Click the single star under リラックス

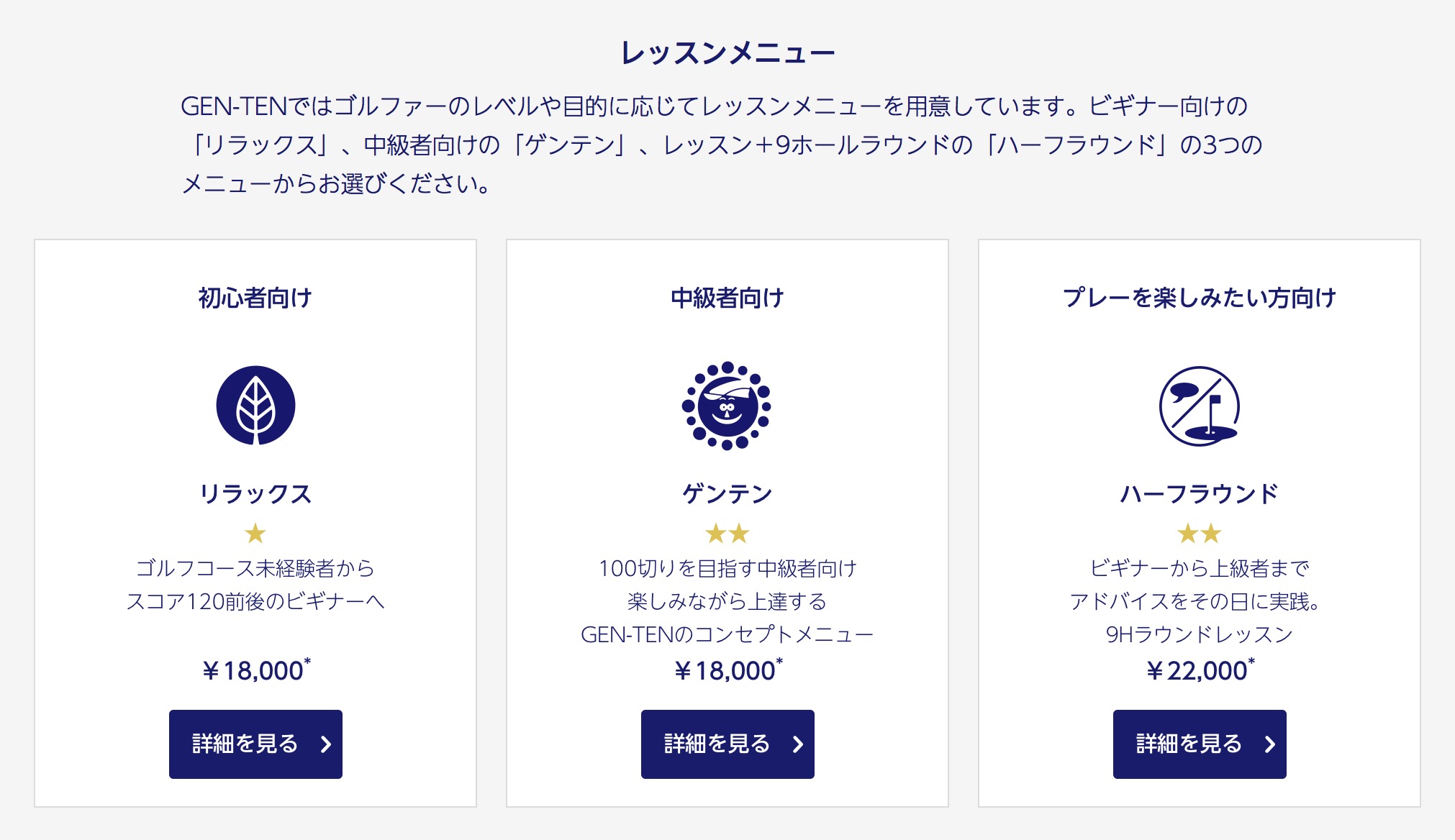pos(255,534)
